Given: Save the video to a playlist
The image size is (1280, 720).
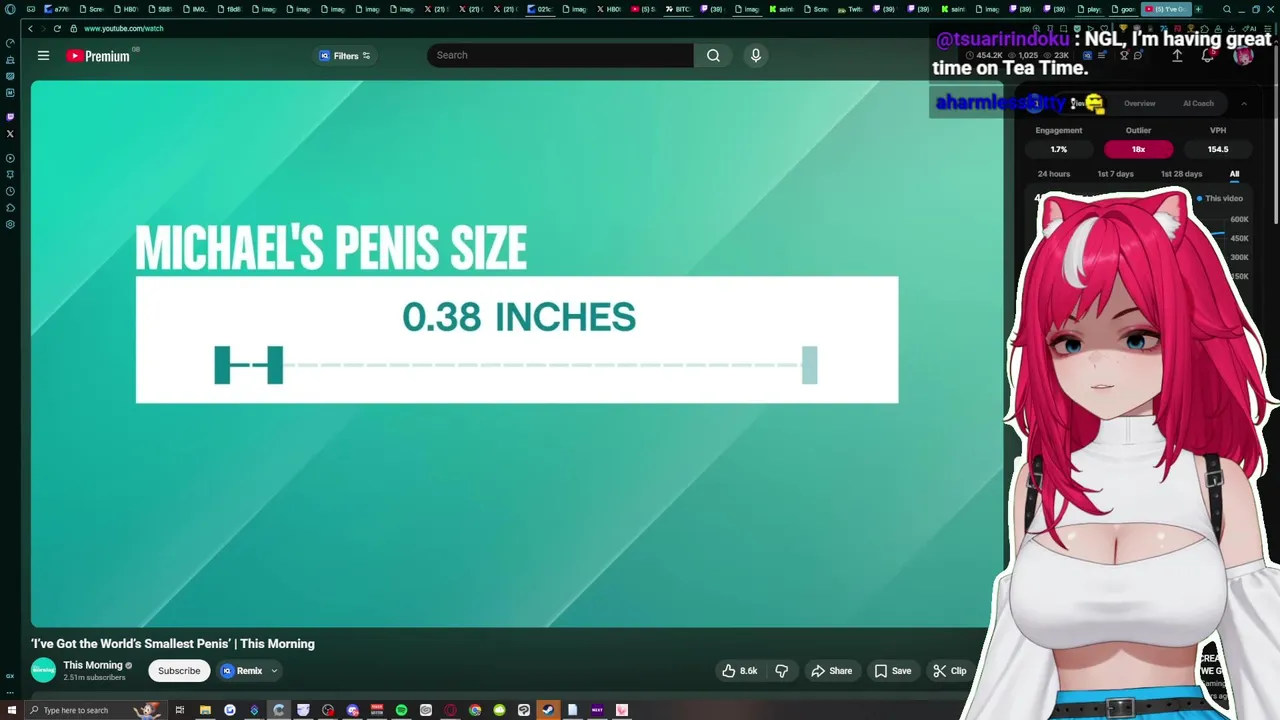Looking at the screenshot, I should click(x=893, y=671).
